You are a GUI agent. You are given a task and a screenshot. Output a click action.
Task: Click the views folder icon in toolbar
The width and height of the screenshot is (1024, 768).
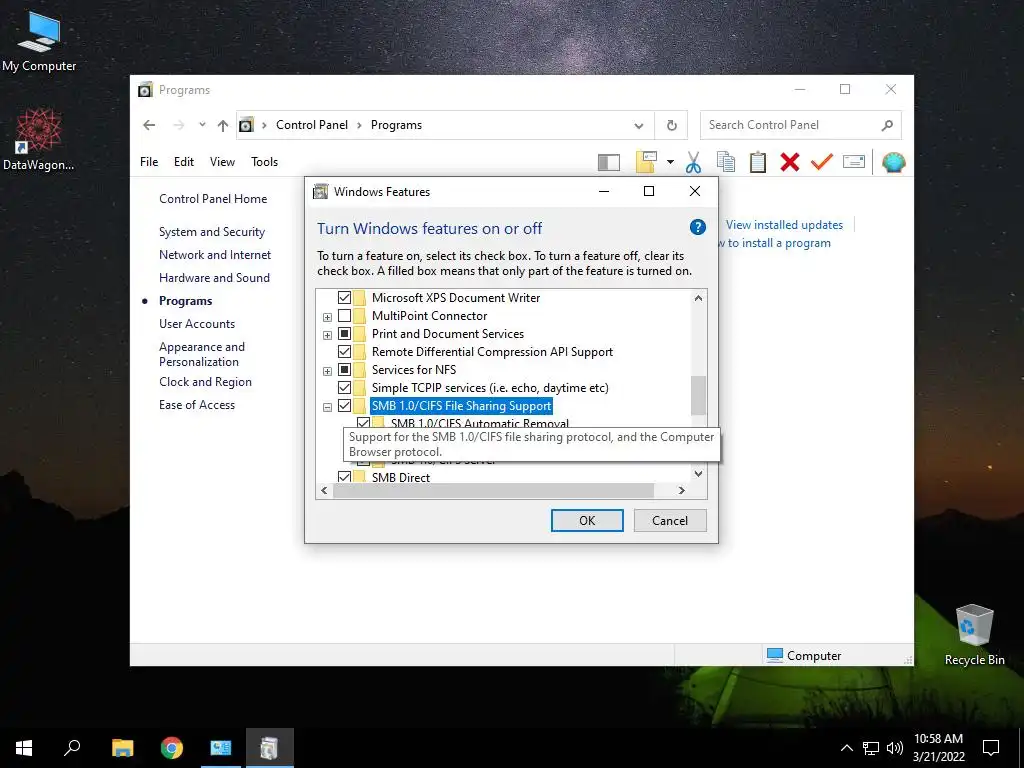646,162
